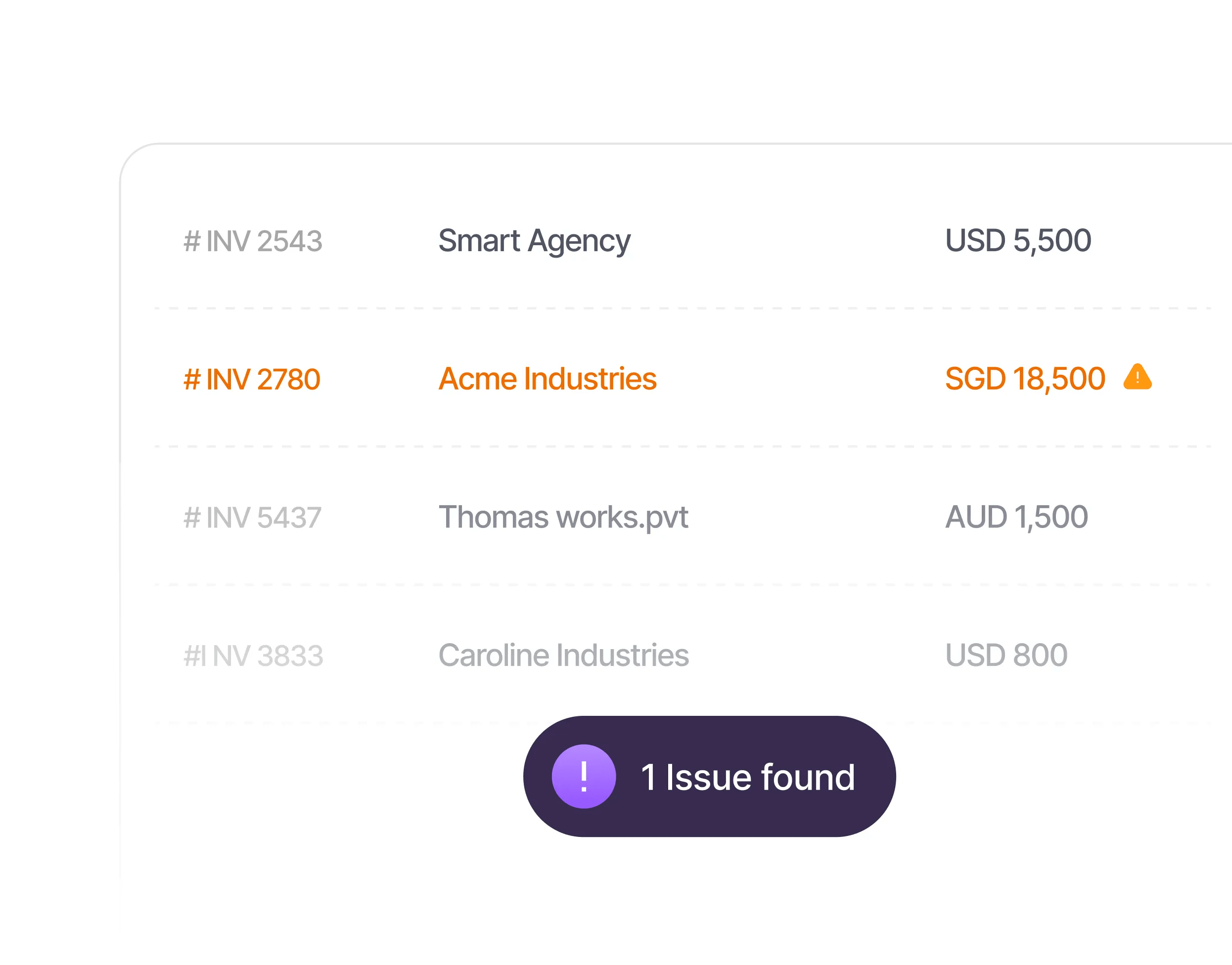
Task: Select the Acme Industries client name
Action: click(x=547, y=379)
